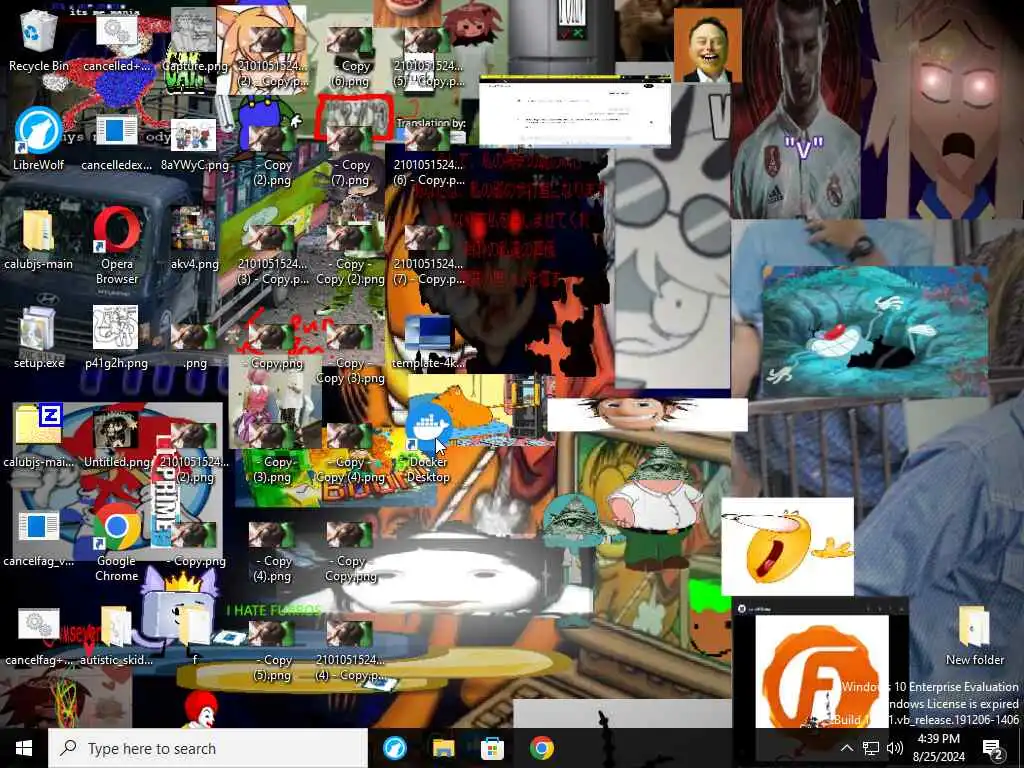Select the - Copy - Copy.png file

(349, 552)
